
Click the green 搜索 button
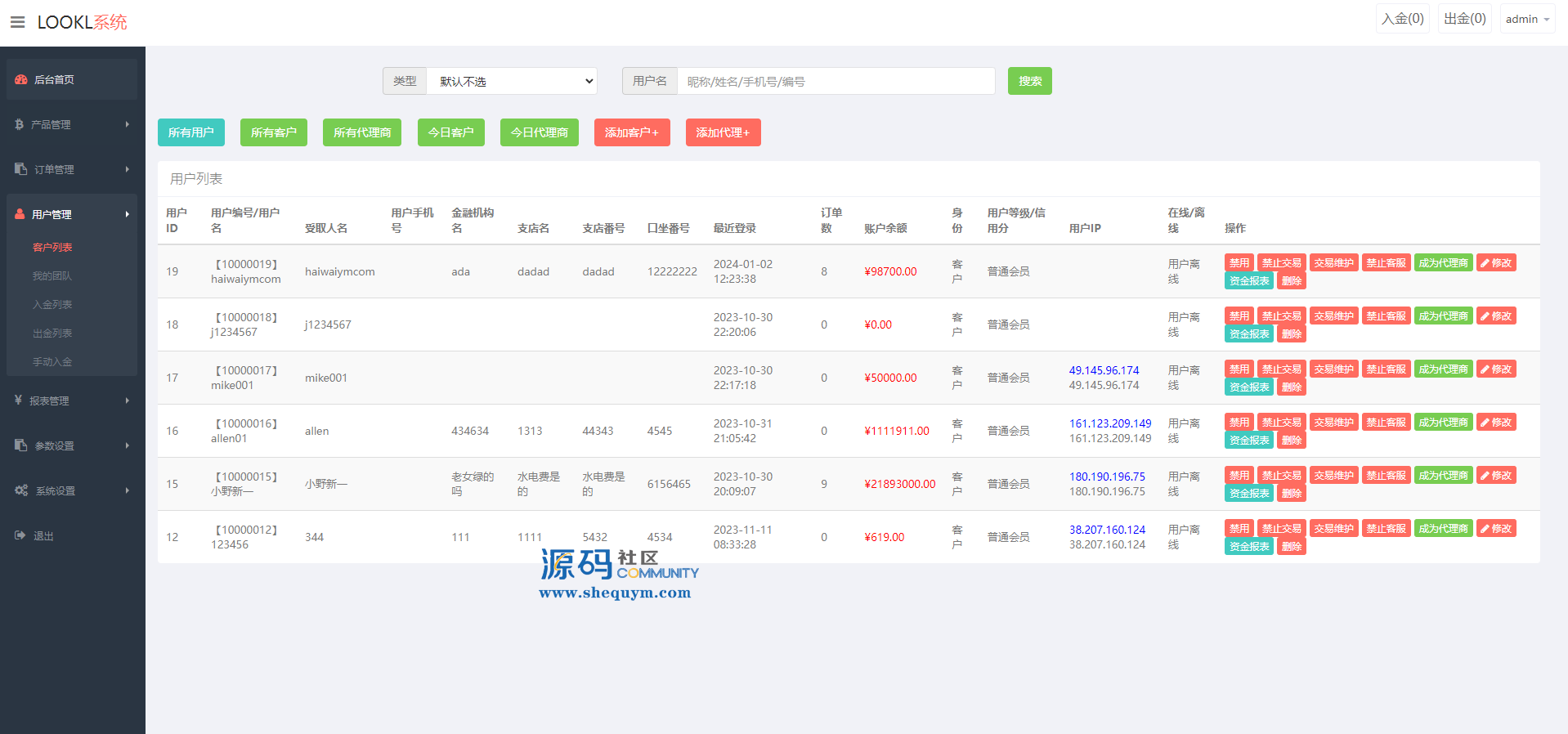coord(1029,81)
